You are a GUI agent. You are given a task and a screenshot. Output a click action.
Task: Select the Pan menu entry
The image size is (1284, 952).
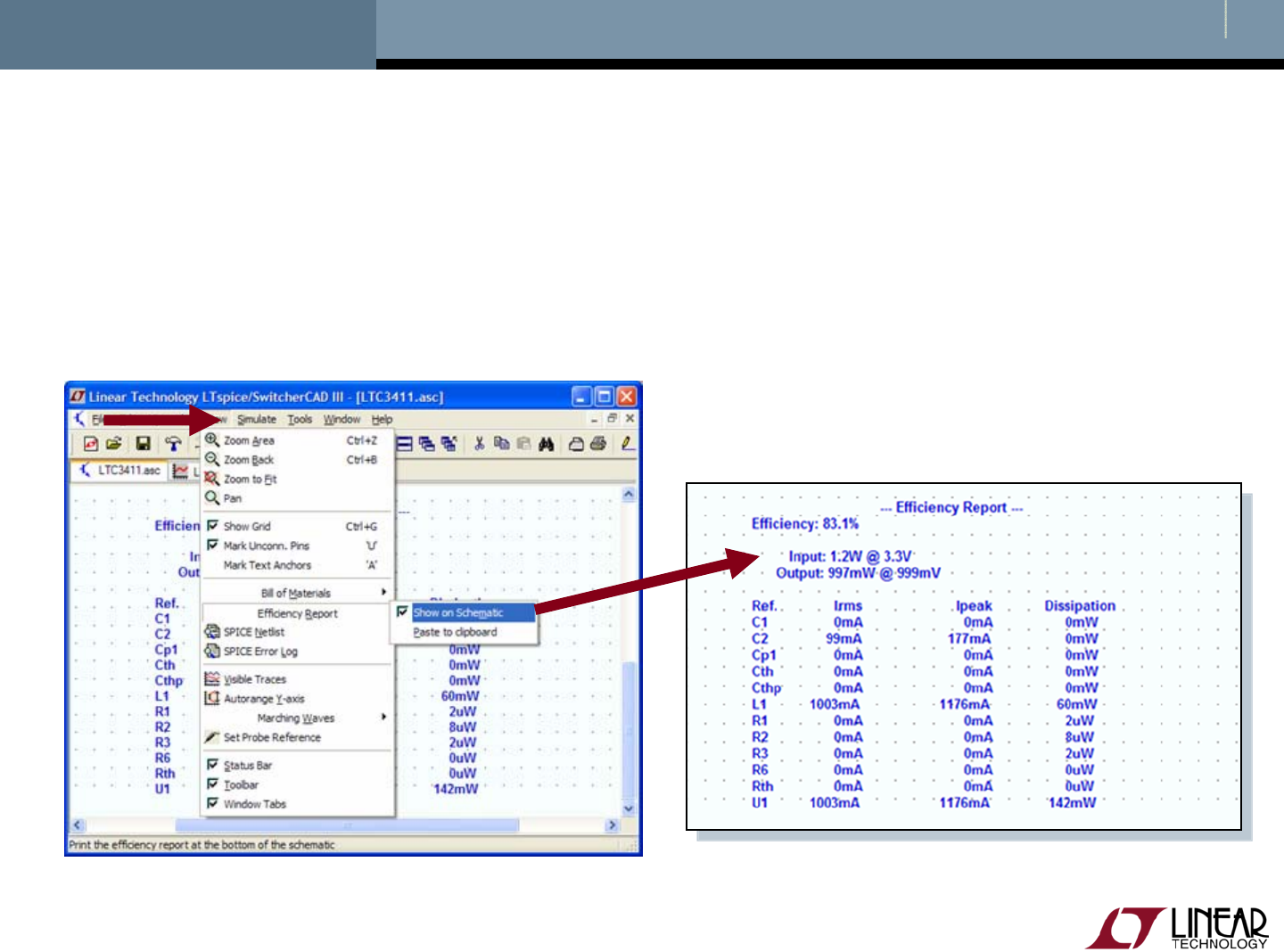(x=298, y=498)
